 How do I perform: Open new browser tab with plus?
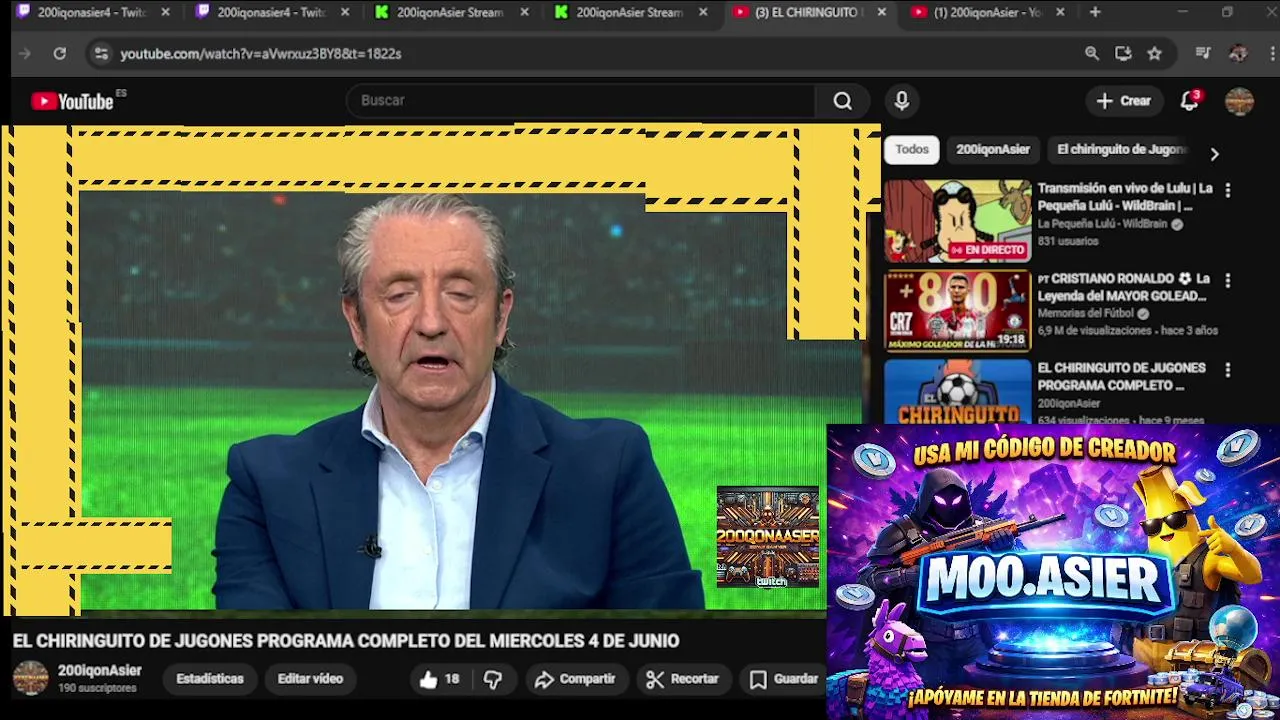pos(1095,12)
